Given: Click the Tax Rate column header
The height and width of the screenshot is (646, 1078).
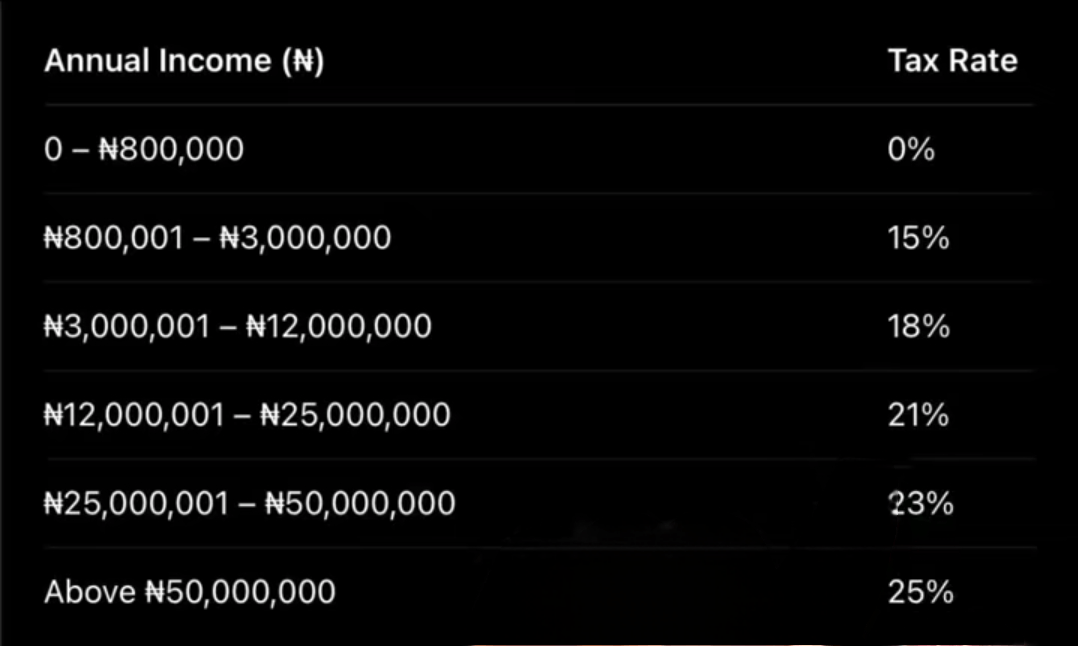Looking at the screenshot, I should (952, 60).
